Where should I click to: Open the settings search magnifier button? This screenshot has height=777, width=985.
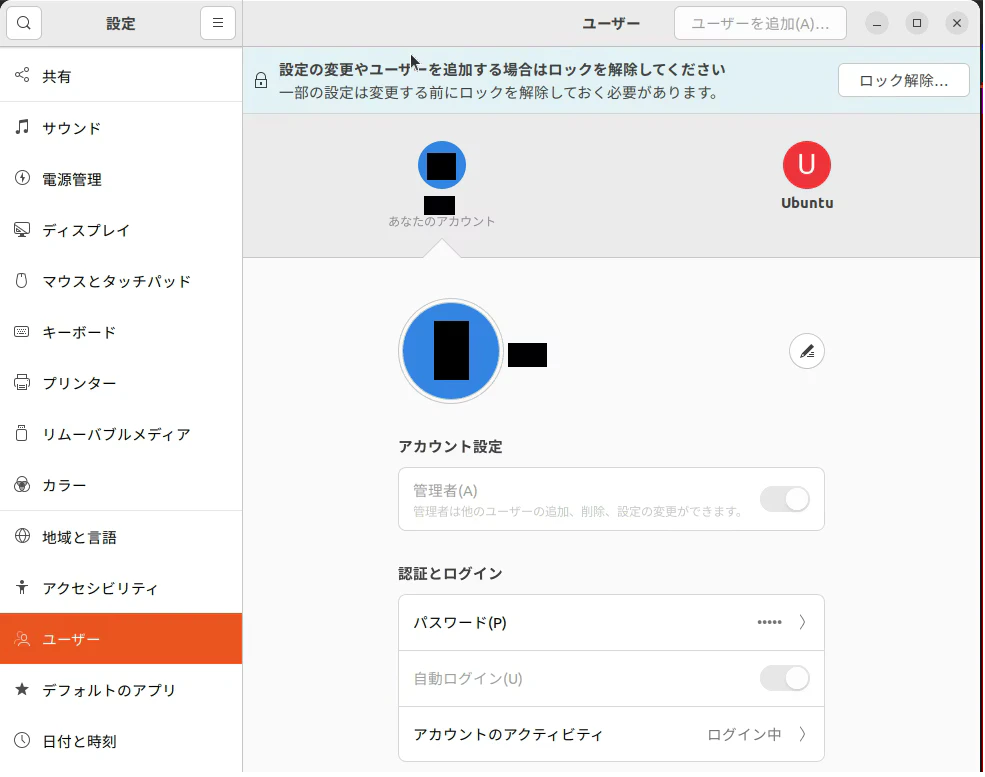coord(24,23)
